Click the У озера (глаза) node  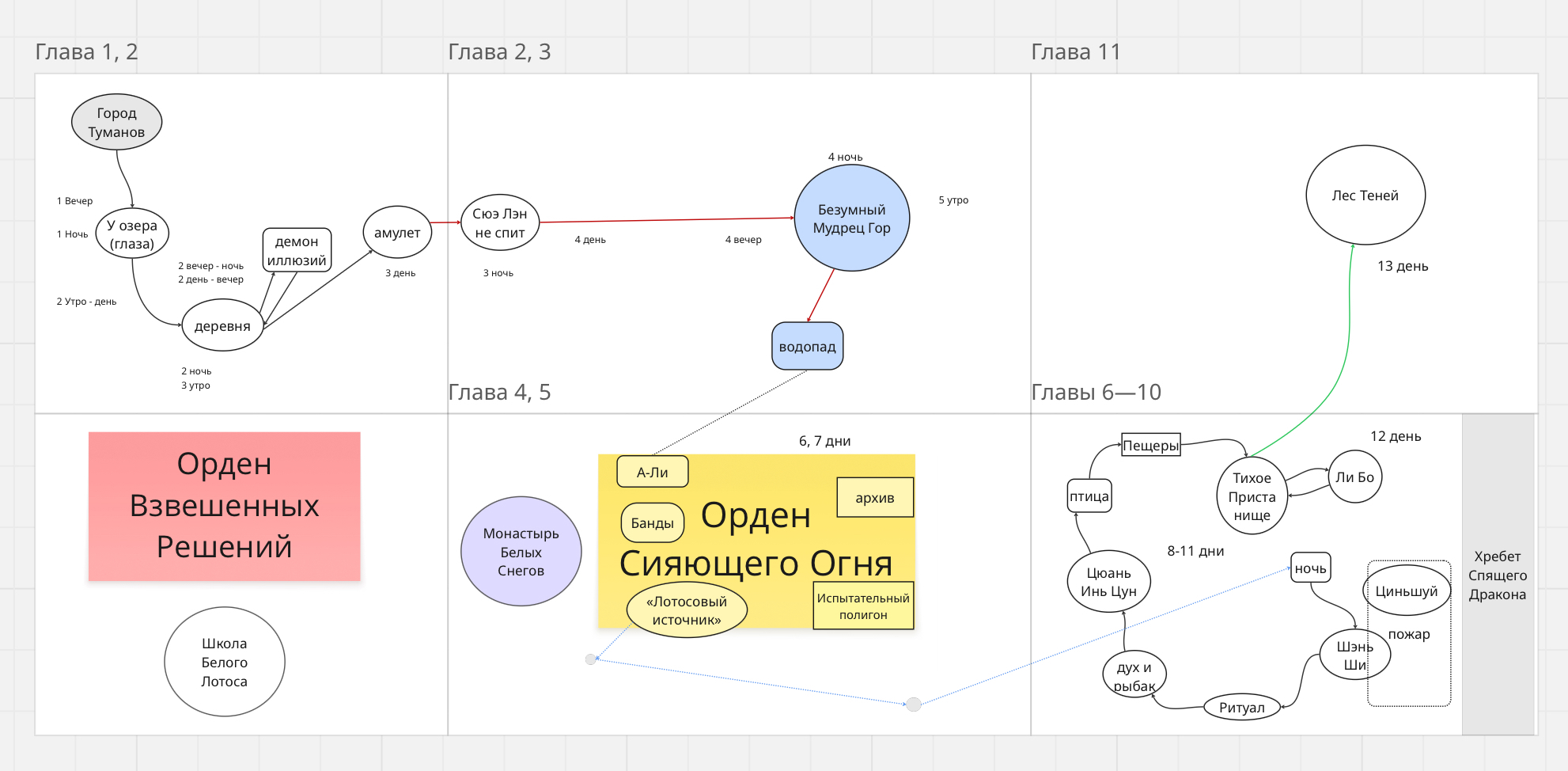pos(132,234)
